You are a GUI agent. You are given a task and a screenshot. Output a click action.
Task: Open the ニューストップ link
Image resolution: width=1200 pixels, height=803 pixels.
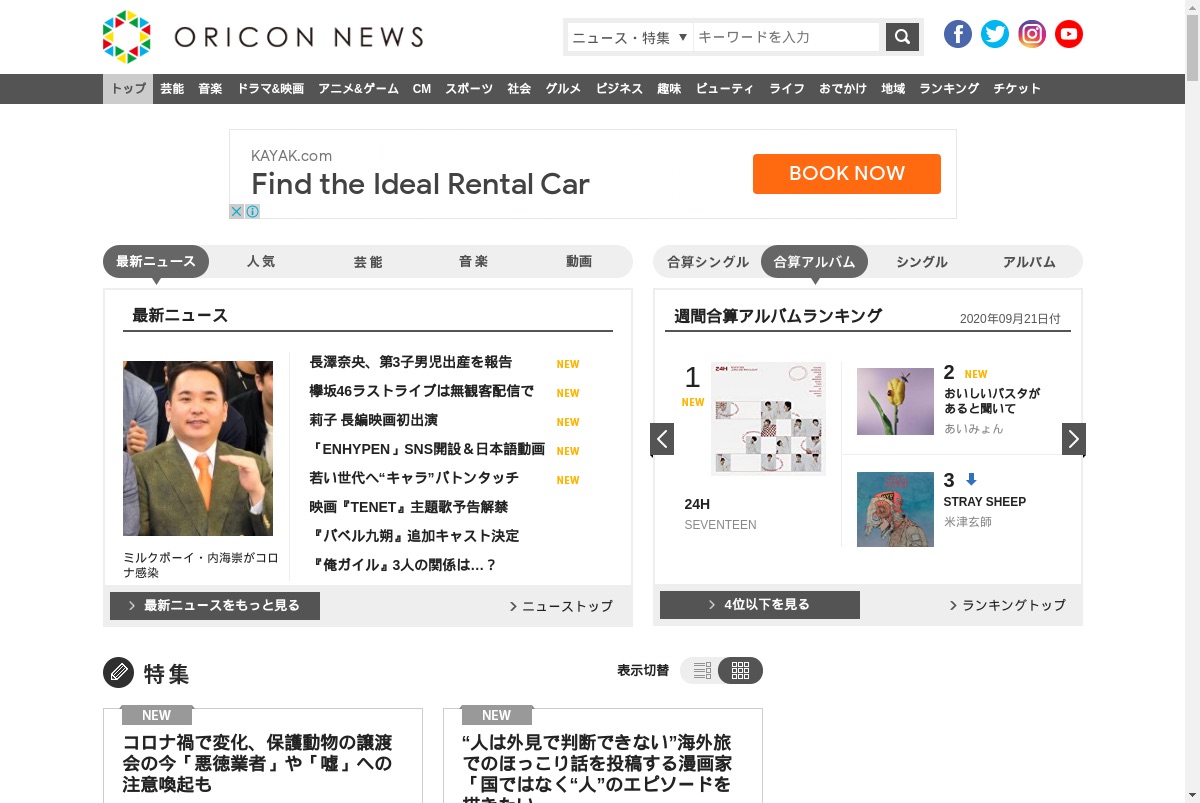[561, 606]
